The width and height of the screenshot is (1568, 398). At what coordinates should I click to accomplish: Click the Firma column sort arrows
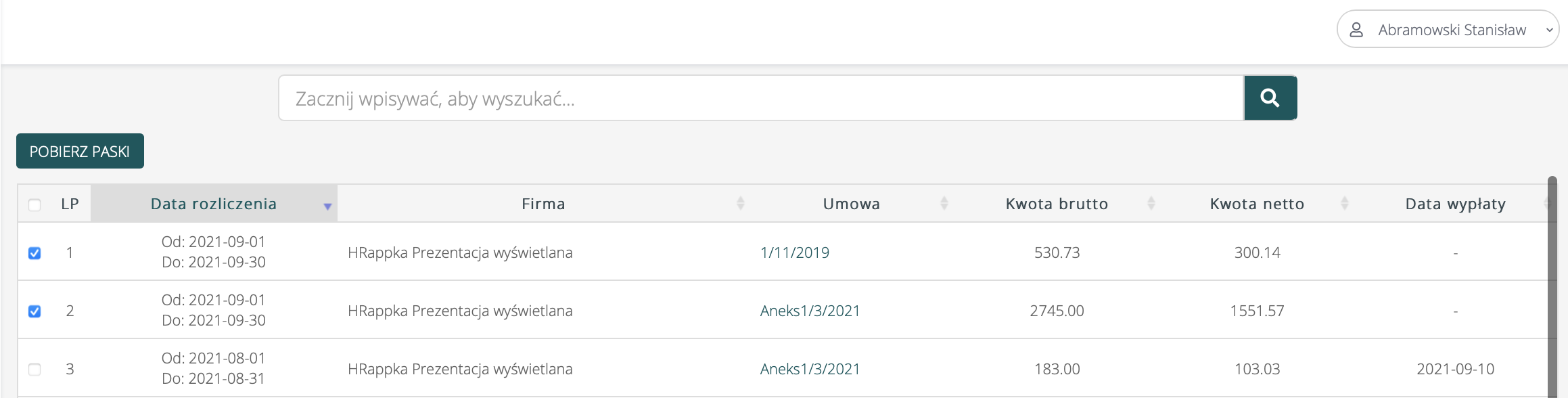(x=741, y=203)
